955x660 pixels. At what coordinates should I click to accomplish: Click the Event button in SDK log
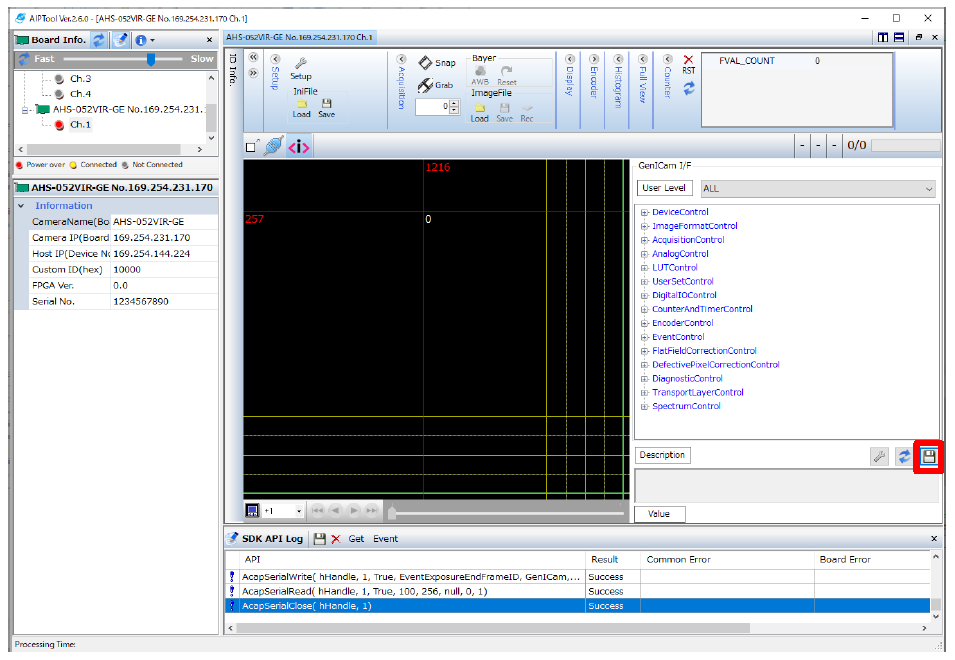pyautogui.click(x=385, y=539)
